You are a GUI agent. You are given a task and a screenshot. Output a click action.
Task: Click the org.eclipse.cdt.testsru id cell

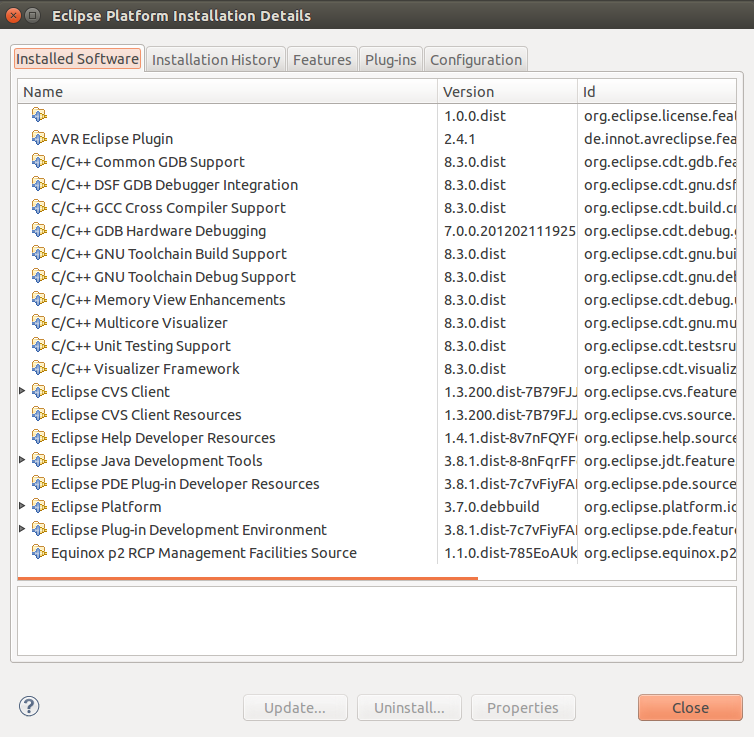click(x=660, y=346)
